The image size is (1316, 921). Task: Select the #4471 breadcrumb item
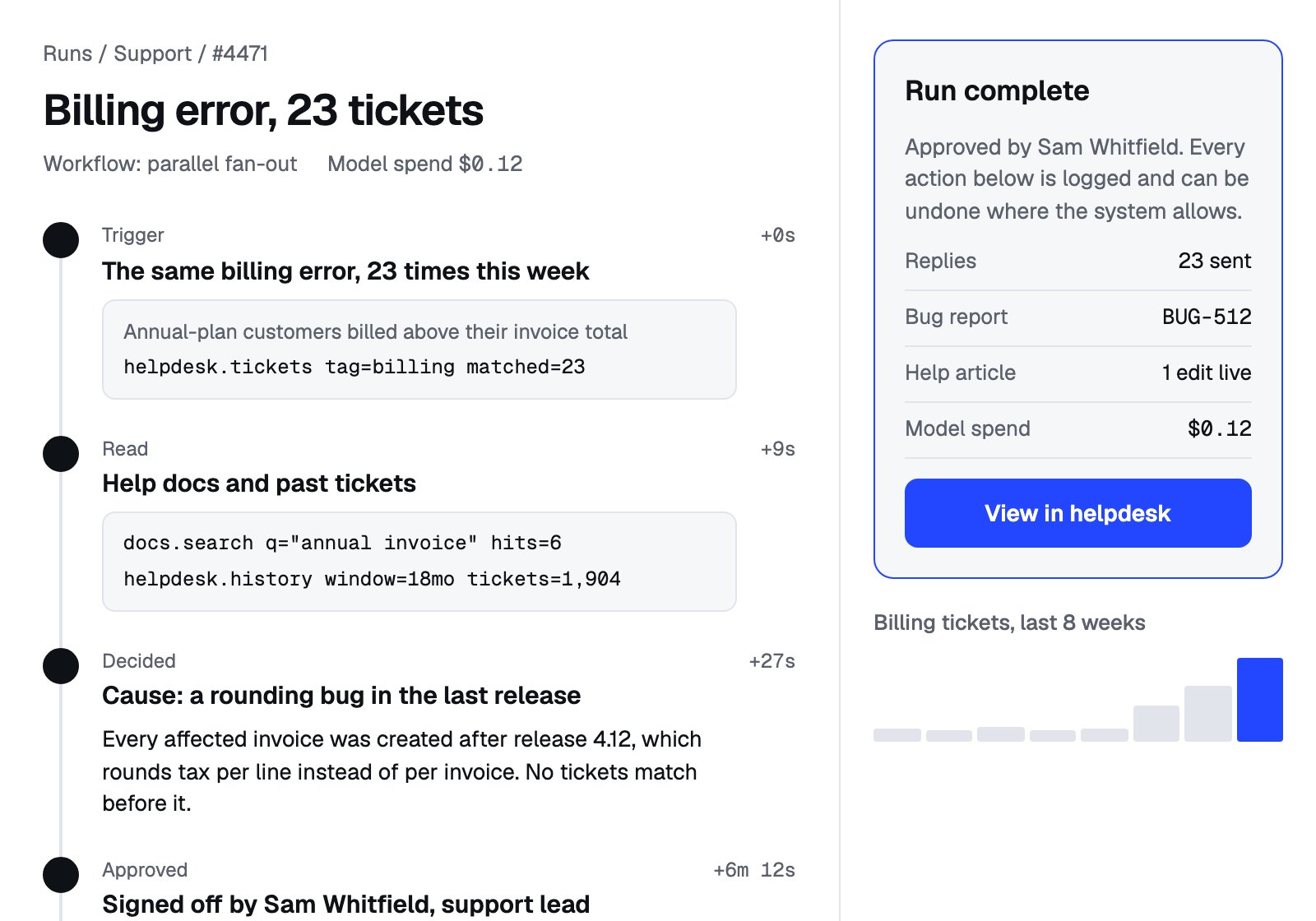point(240,53)
